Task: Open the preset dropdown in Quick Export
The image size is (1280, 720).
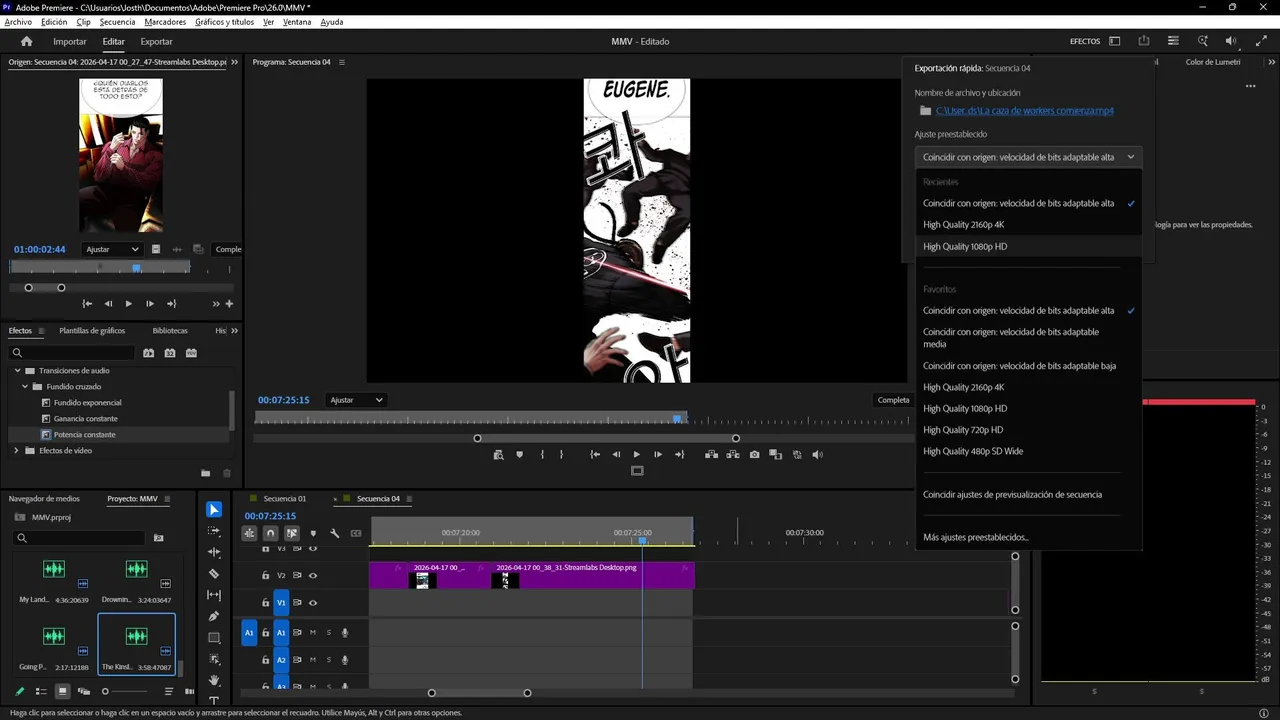Action: pyautogui.click(x=1027, y=157)
